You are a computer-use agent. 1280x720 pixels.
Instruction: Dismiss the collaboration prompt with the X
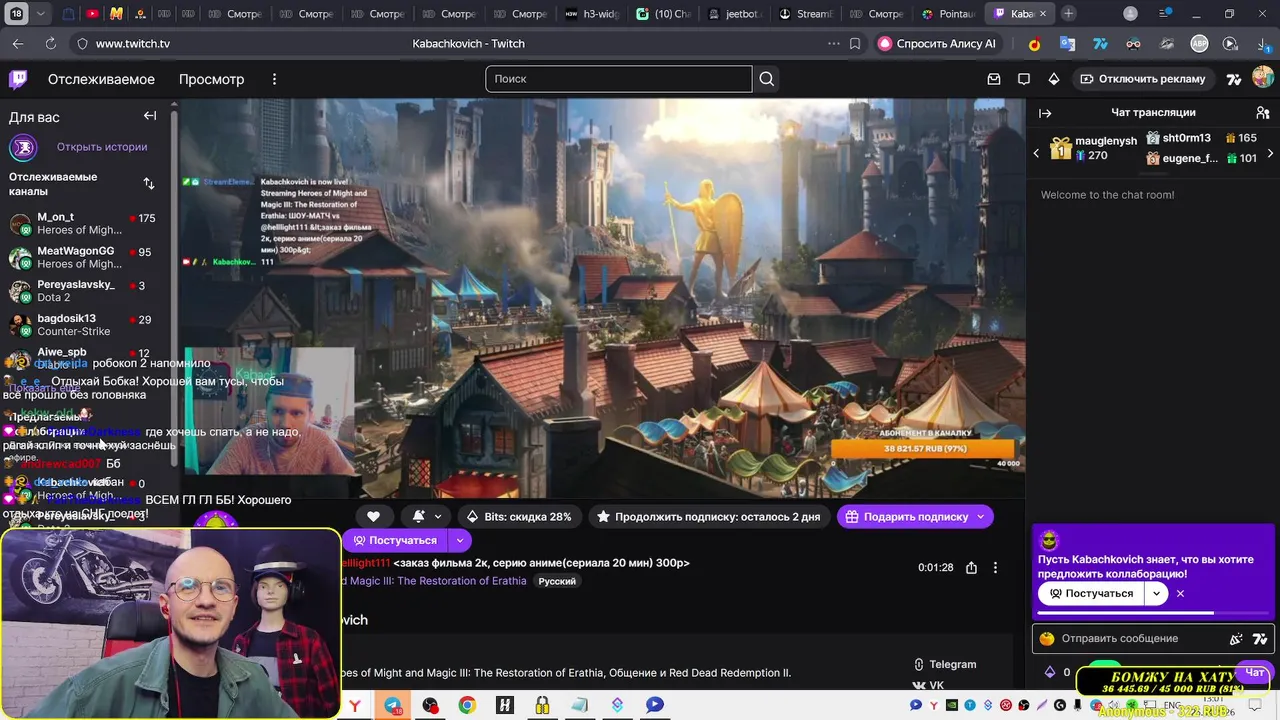point(1180,593)
